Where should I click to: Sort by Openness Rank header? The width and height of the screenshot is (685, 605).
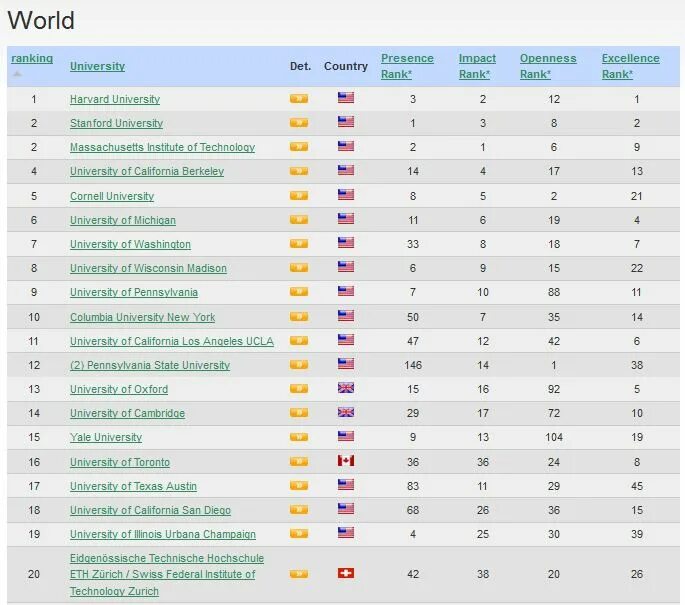(x=548, y=66)
